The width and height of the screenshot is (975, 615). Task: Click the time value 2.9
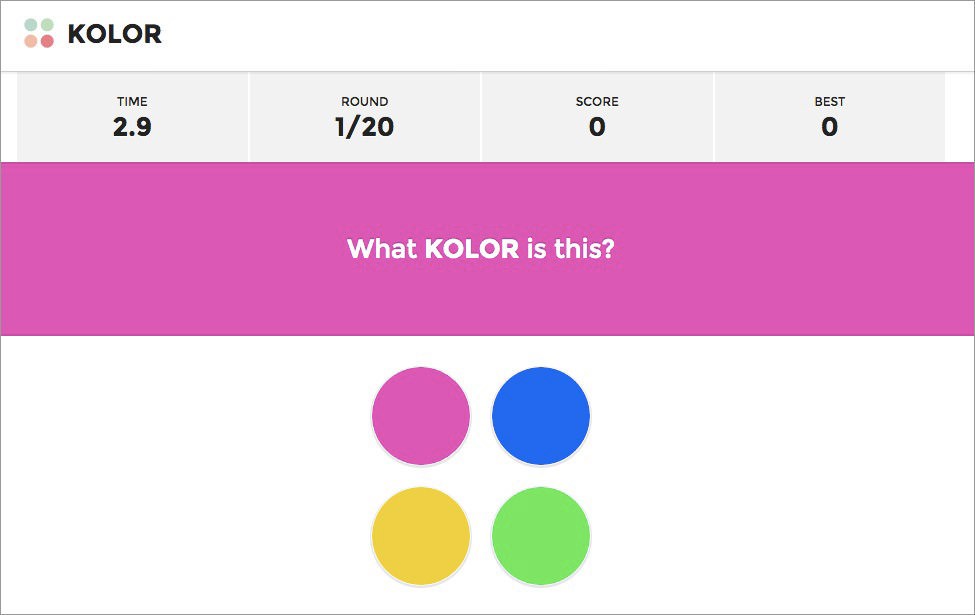tap(132, 127)
